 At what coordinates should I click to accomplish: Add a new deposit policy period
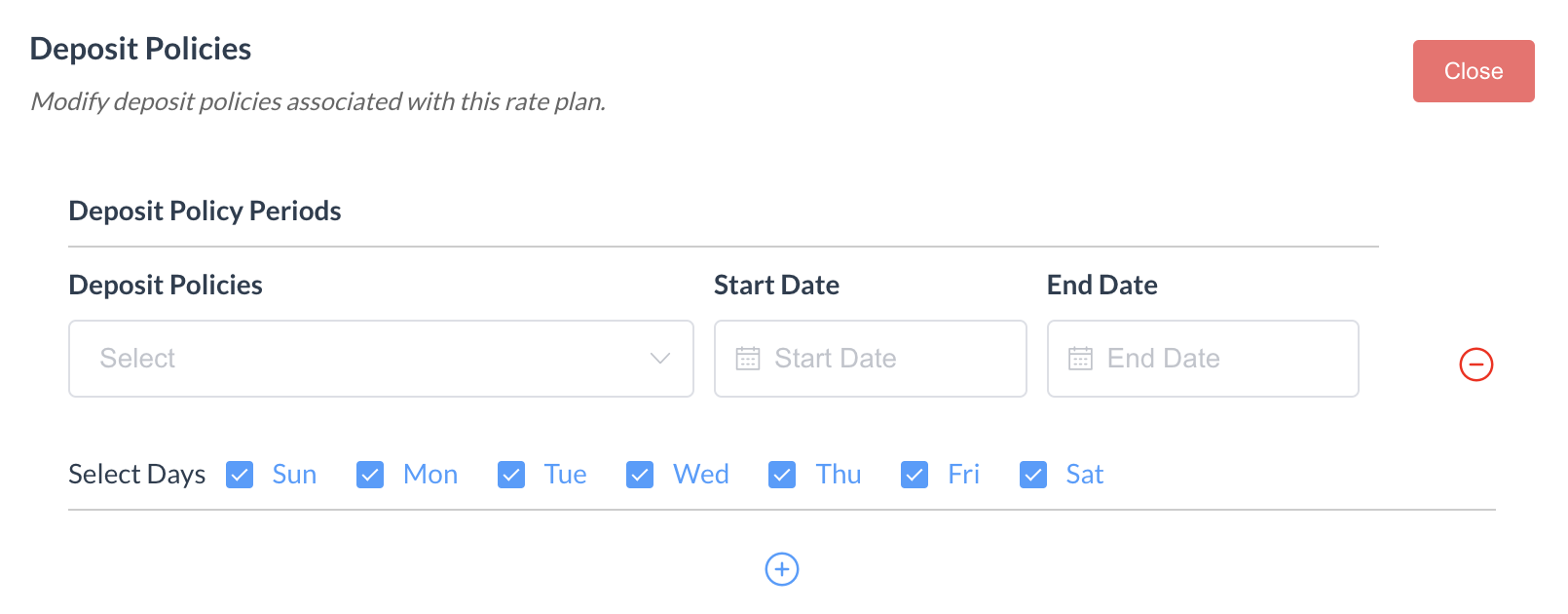click(782, 569)
